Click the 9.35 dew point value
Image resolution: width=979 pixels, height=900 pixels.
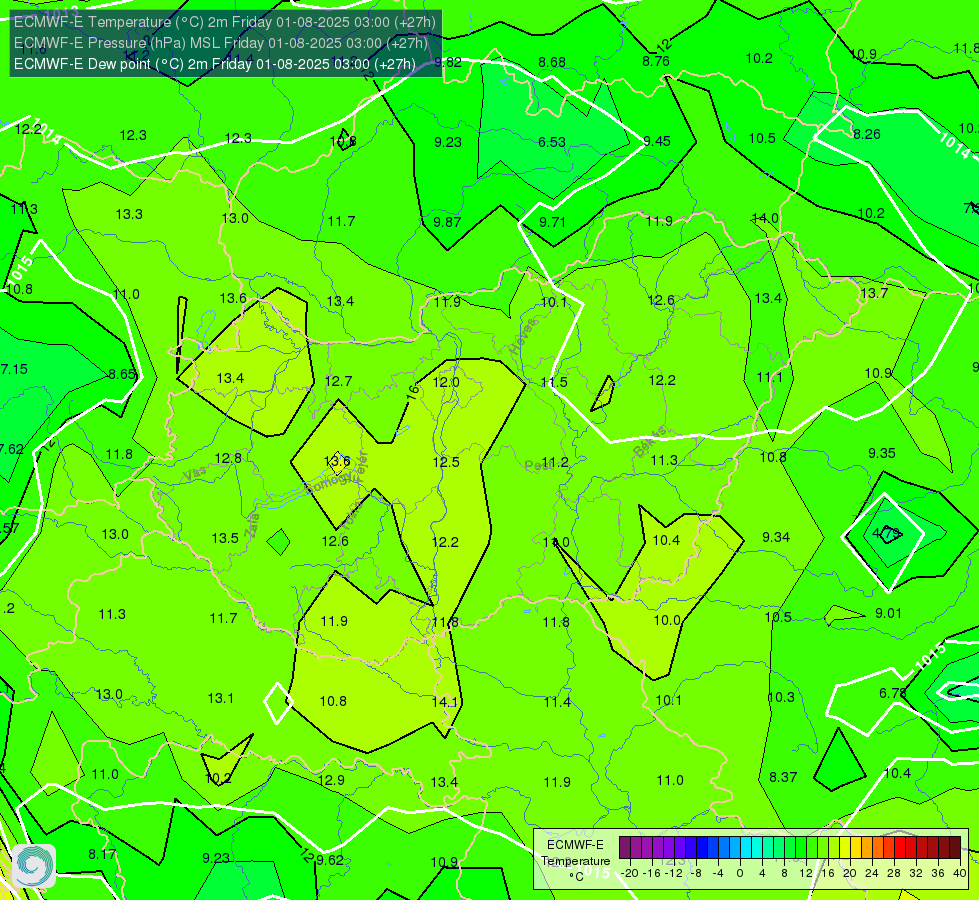882,453
